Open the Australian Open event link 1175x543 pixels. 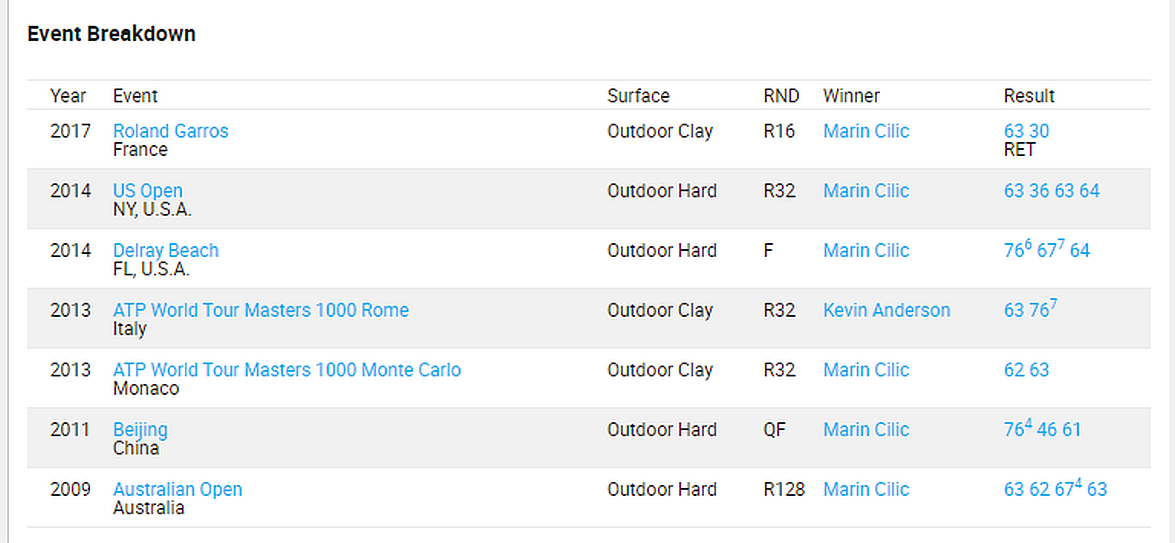177,490
